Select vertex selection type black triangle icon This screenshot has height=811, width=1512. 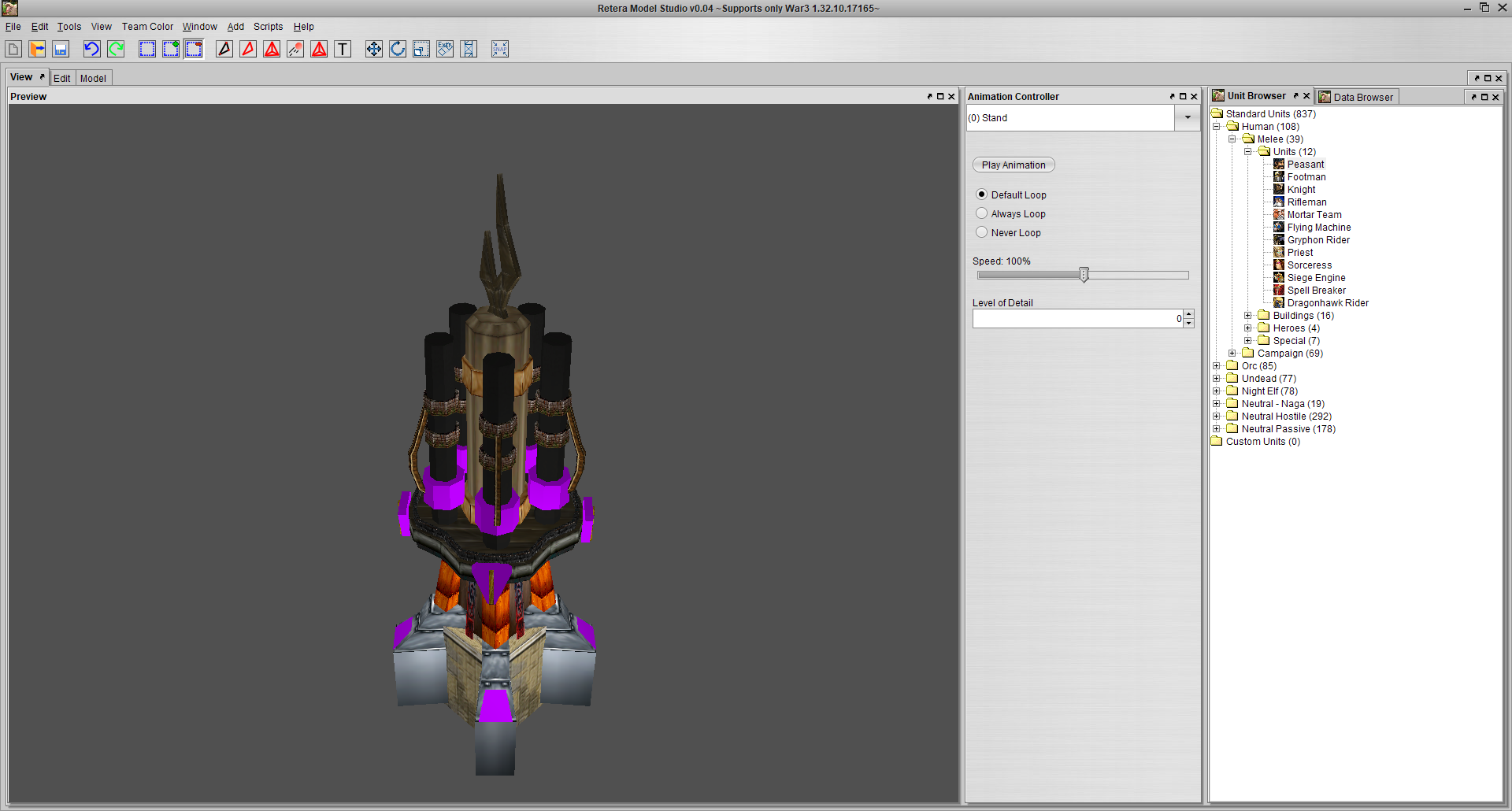(224, 49)
